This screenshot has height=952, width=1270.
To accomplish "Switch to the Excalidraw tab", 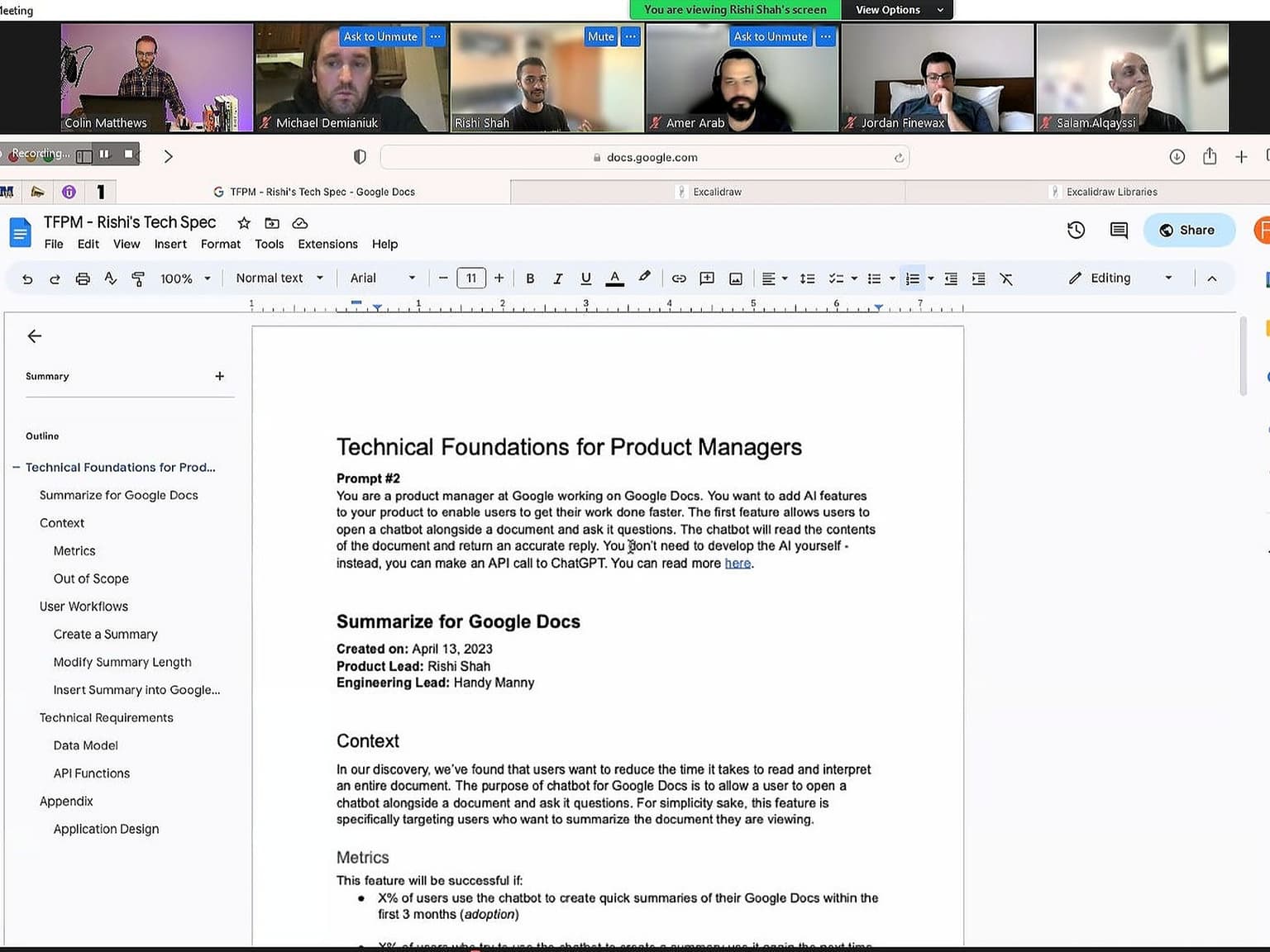I will click(708, 192).
